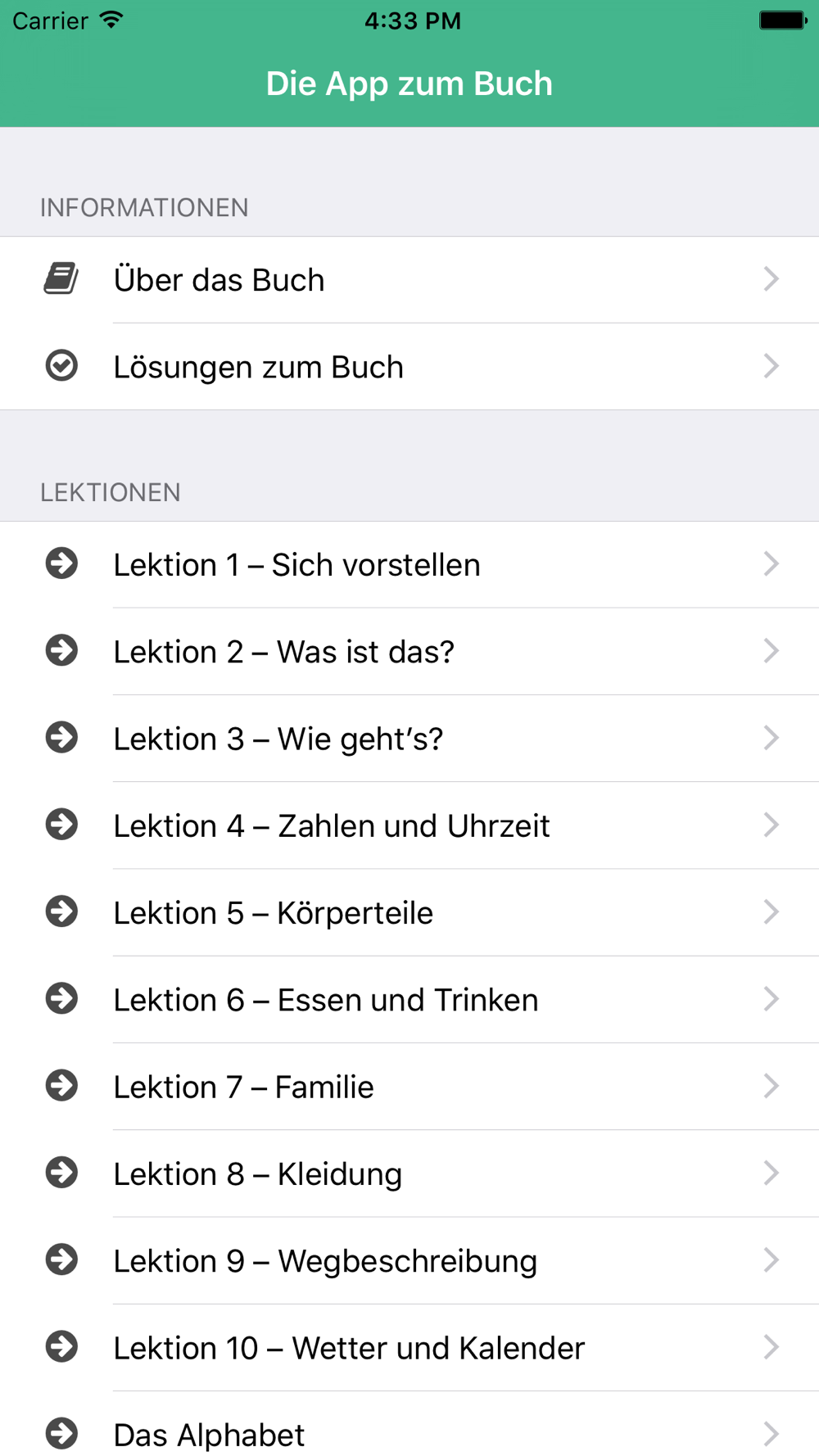Viewport: 819px width, 1456px height.
Task: Tap the chevron on Lektion 2 row
Action: point(771,651)
